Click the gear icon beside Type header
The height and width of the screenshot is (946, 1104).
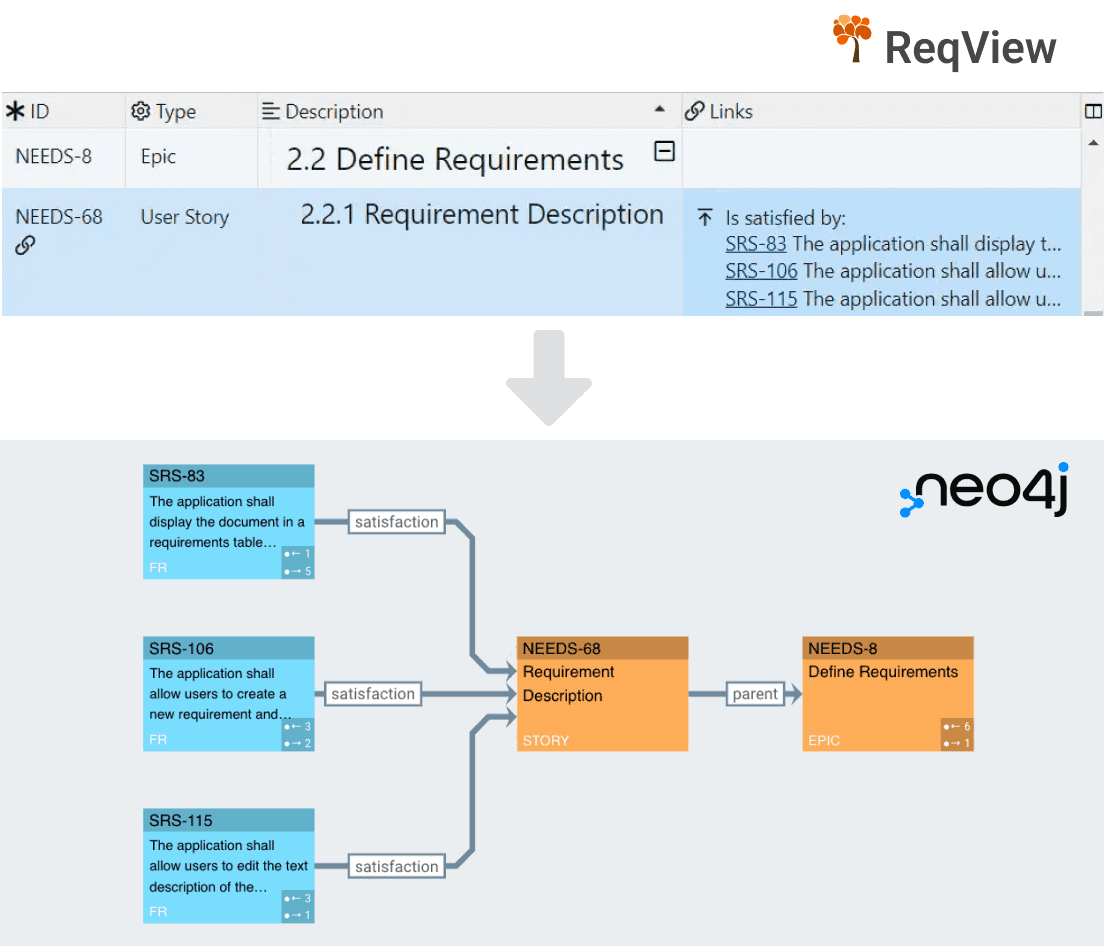(x=141, y=111)
